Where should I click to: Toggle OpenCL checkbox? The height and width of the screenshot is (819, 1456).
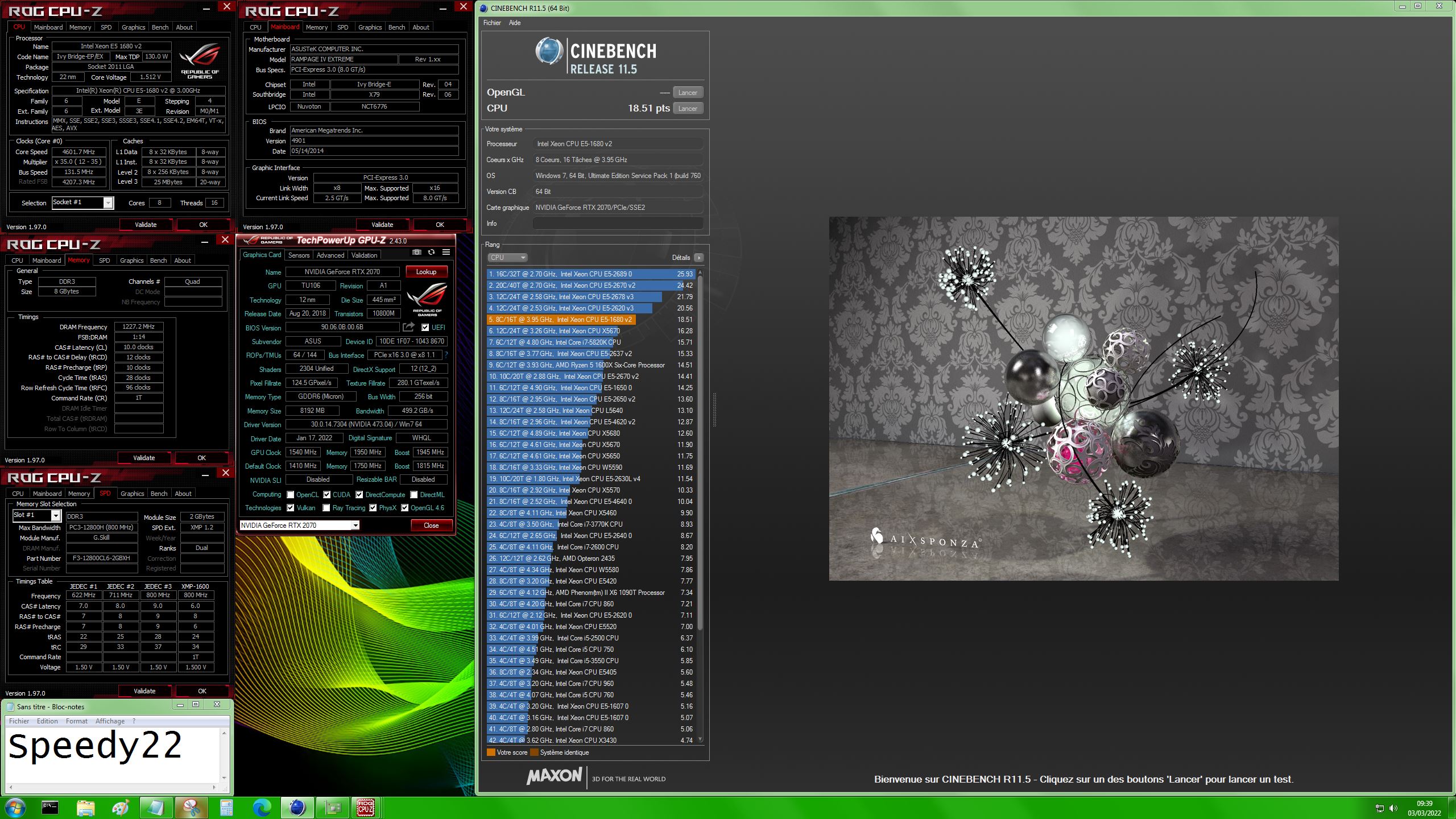[291, 495]
